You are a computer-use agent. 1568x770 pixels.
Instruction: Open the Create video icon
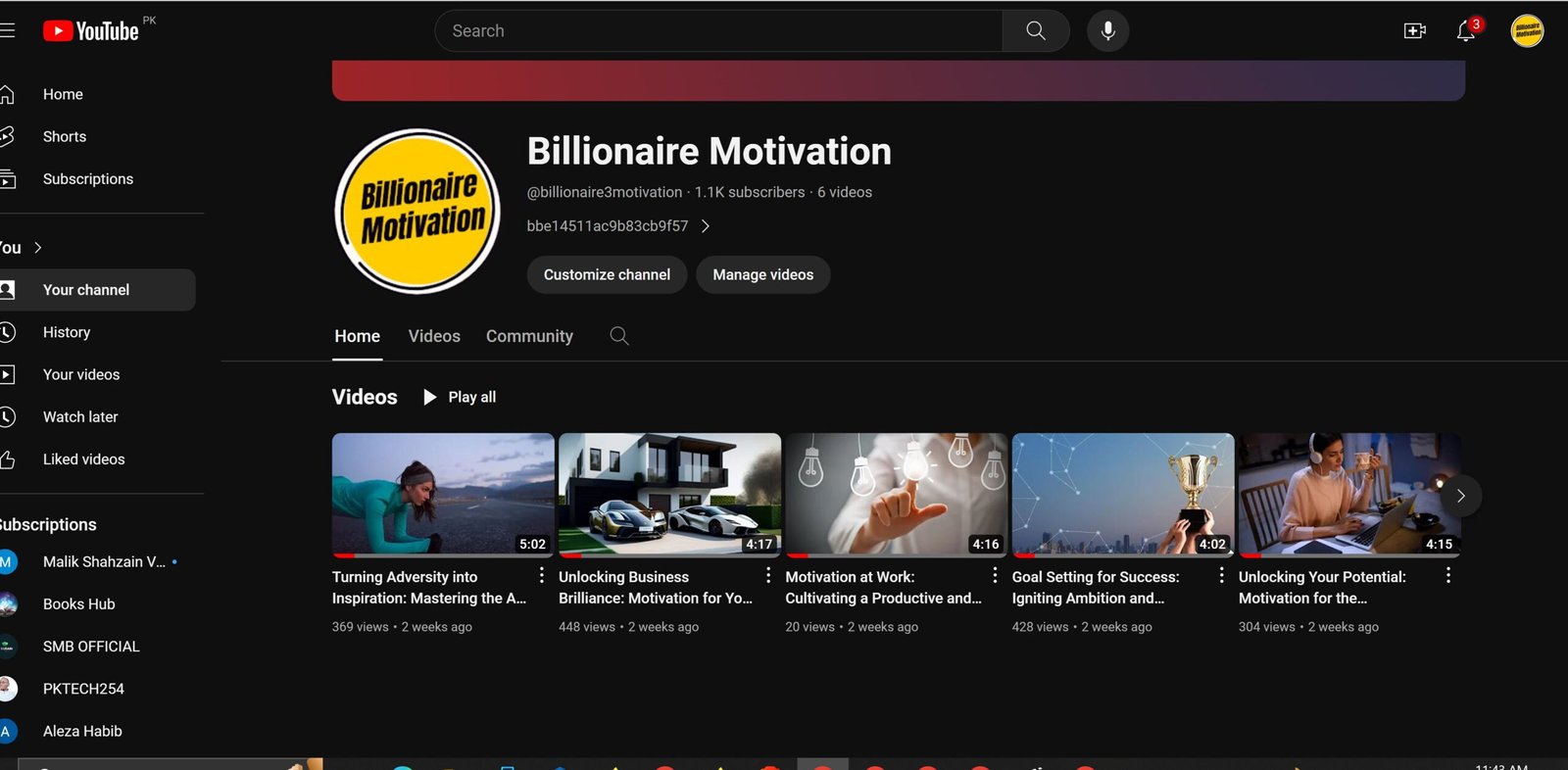click(1414, 30)
